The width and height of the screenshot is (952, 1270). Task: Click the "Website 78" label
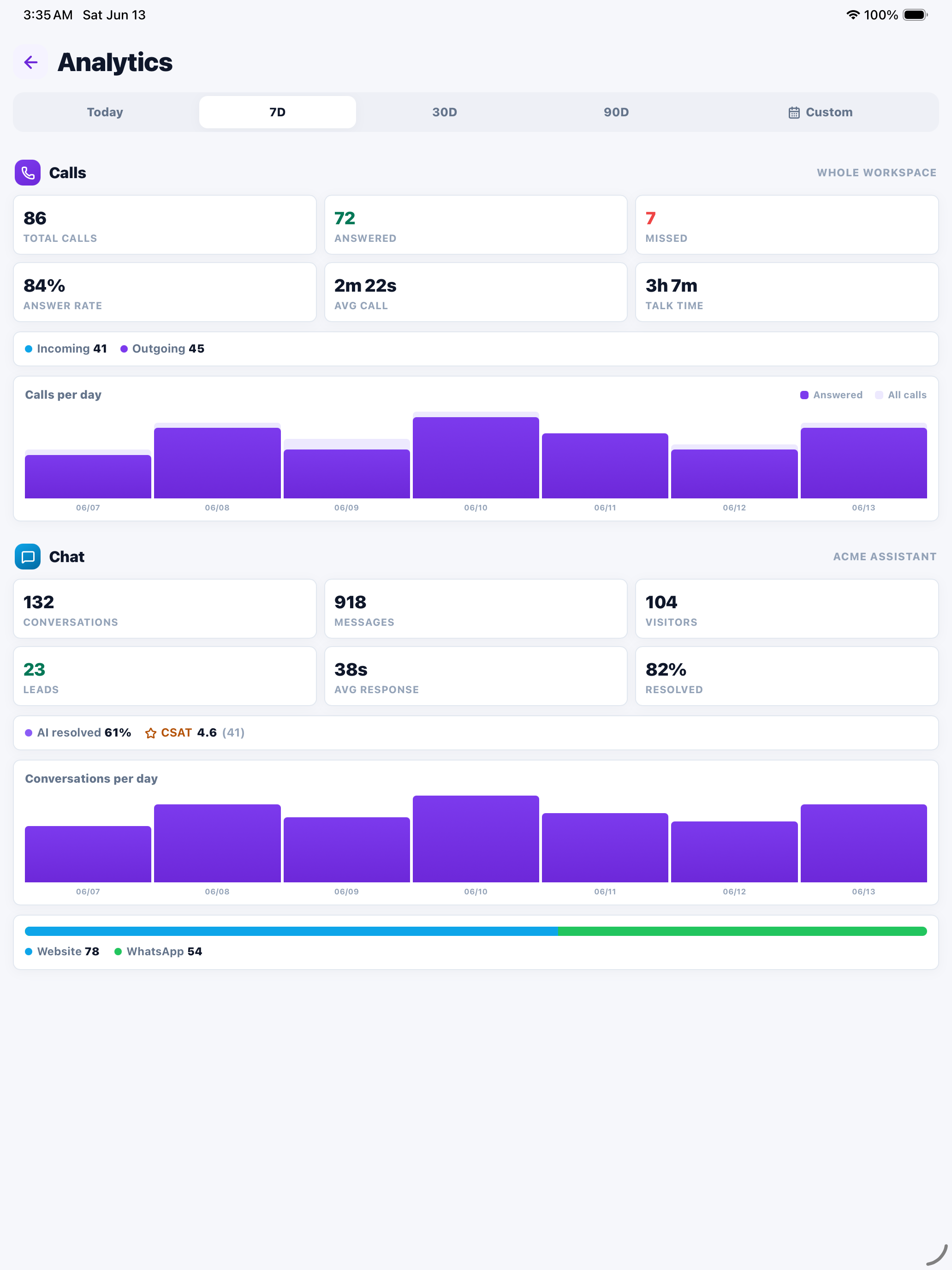point(68,952)
